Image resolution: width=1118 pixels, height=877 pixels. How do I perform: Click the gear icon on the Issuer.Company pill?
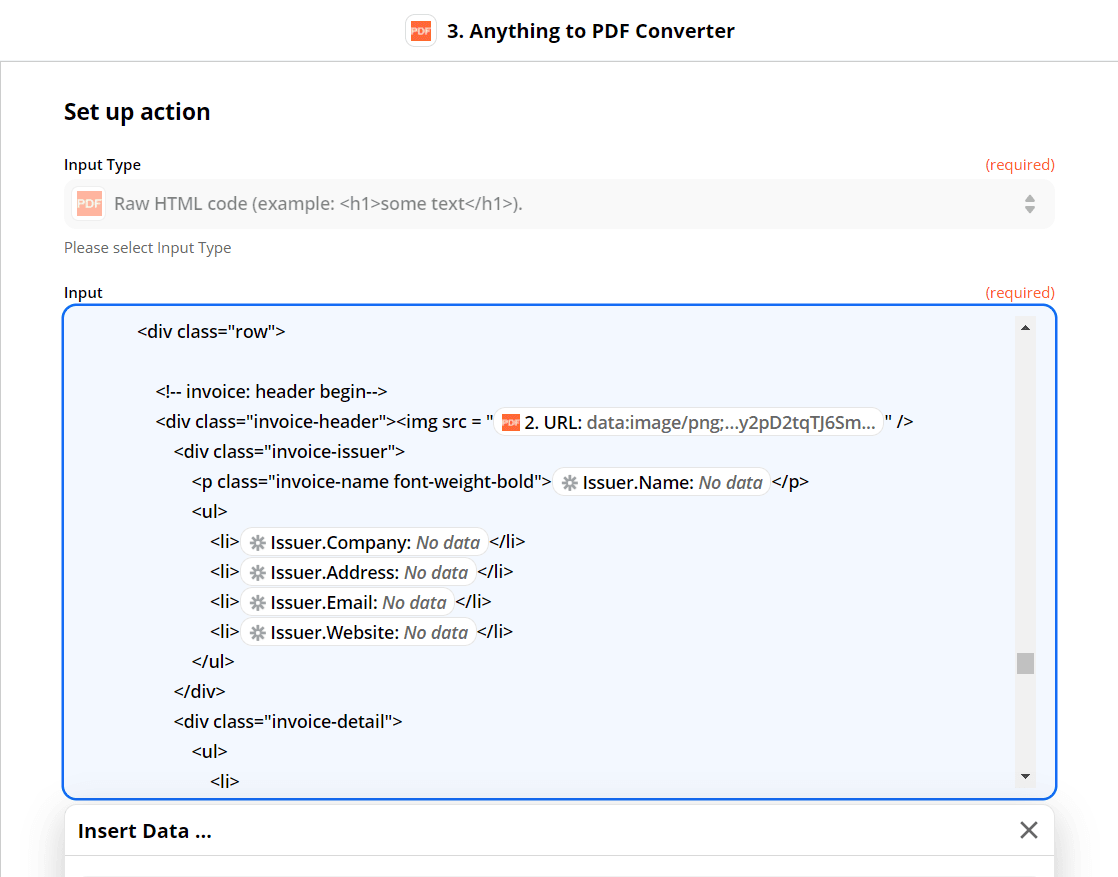[258, 541]
